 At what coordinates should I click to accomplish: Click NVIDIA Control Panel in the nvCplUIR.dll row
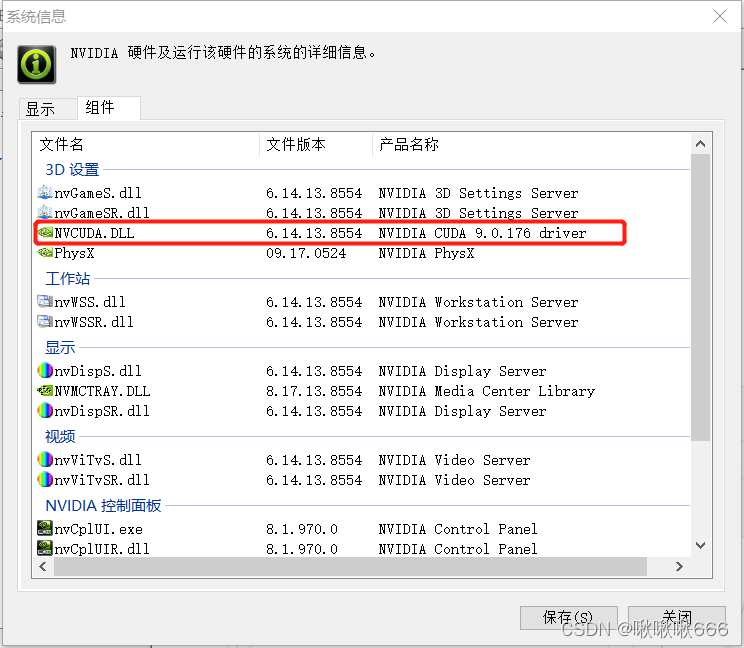tap(458, 549)
